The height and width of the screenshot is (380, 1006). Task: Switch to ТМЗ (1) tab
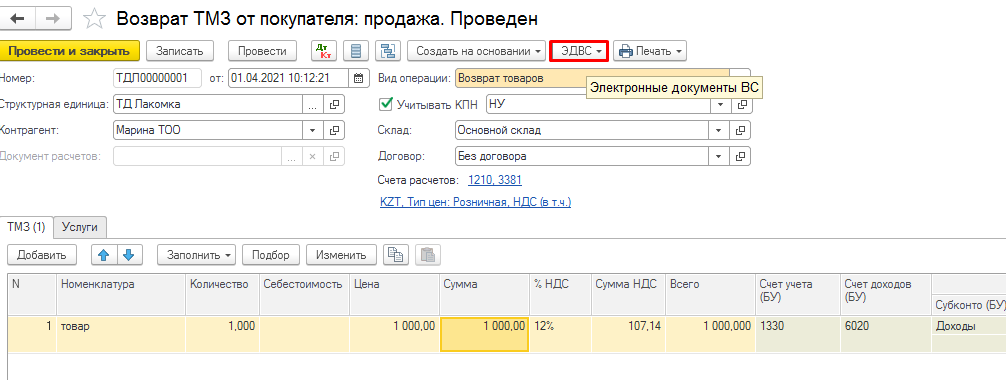coord(26,227)
